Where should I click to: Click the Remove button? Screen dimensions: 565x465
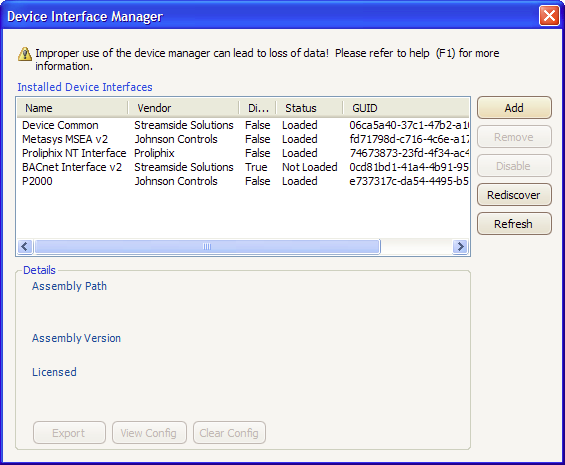514,137
